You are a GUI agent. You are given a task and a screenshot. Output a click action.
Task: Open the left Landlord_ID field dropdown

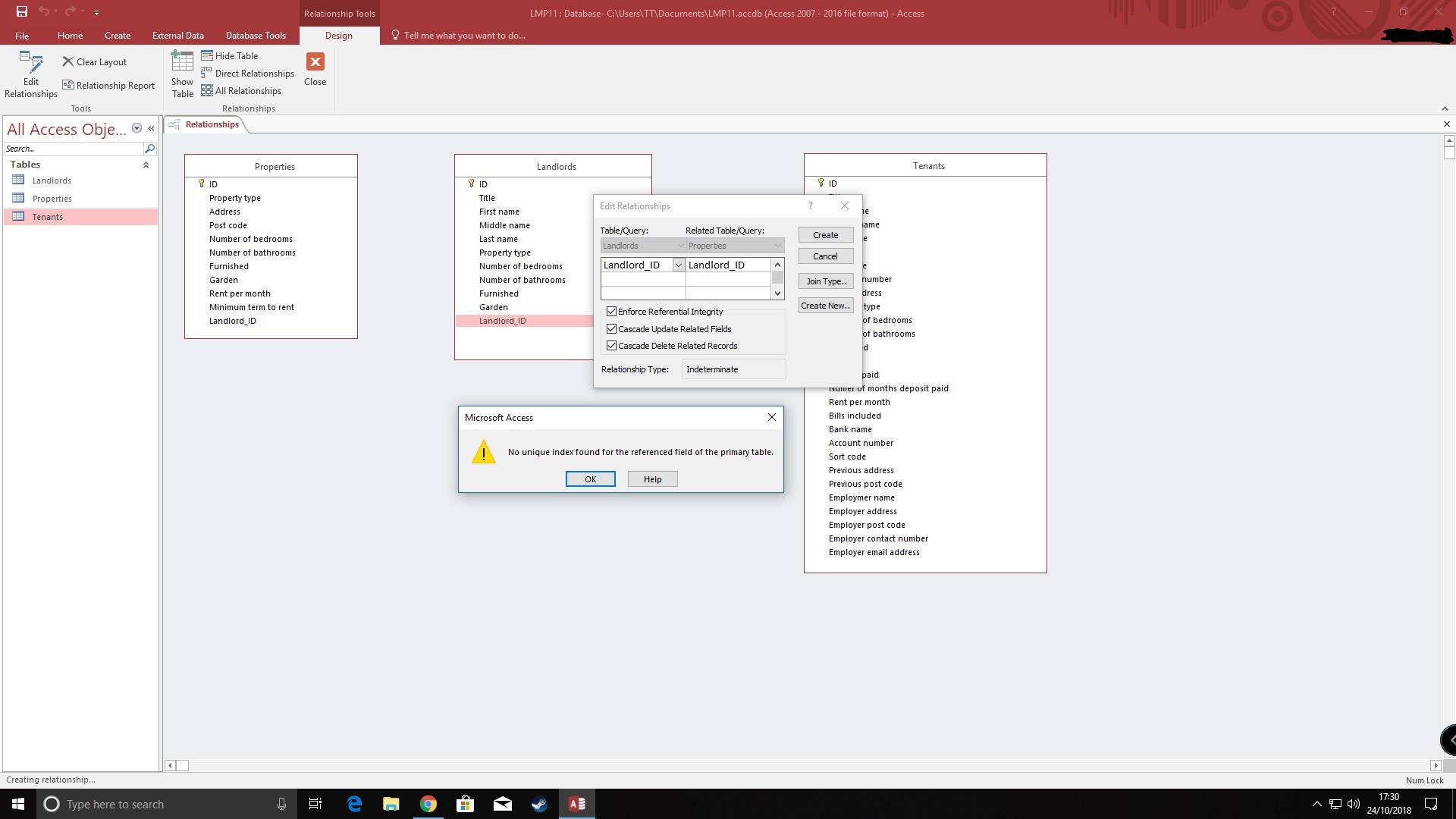(679, 265)
